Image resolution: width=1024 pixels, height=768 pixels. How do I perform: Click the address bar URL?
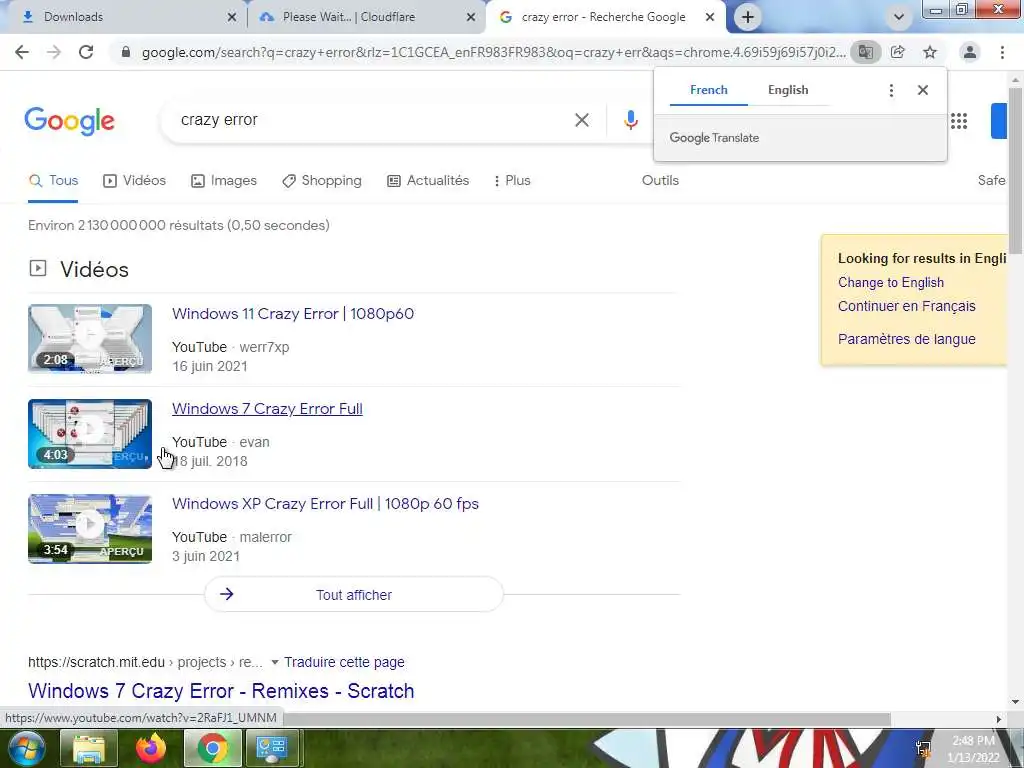(494, 52)
